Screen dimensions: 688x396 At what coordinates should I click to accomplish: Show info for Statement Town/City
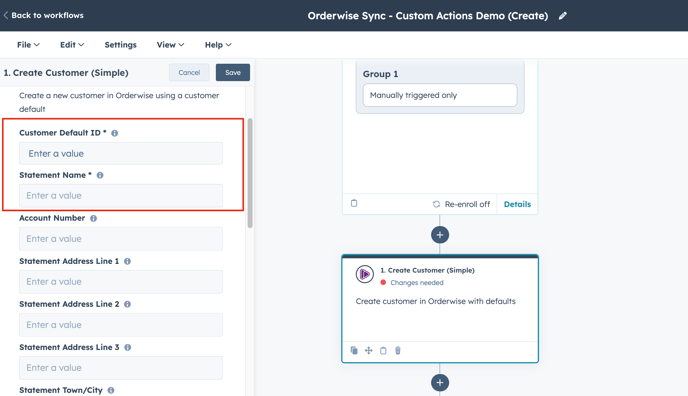tap(111, 390)
